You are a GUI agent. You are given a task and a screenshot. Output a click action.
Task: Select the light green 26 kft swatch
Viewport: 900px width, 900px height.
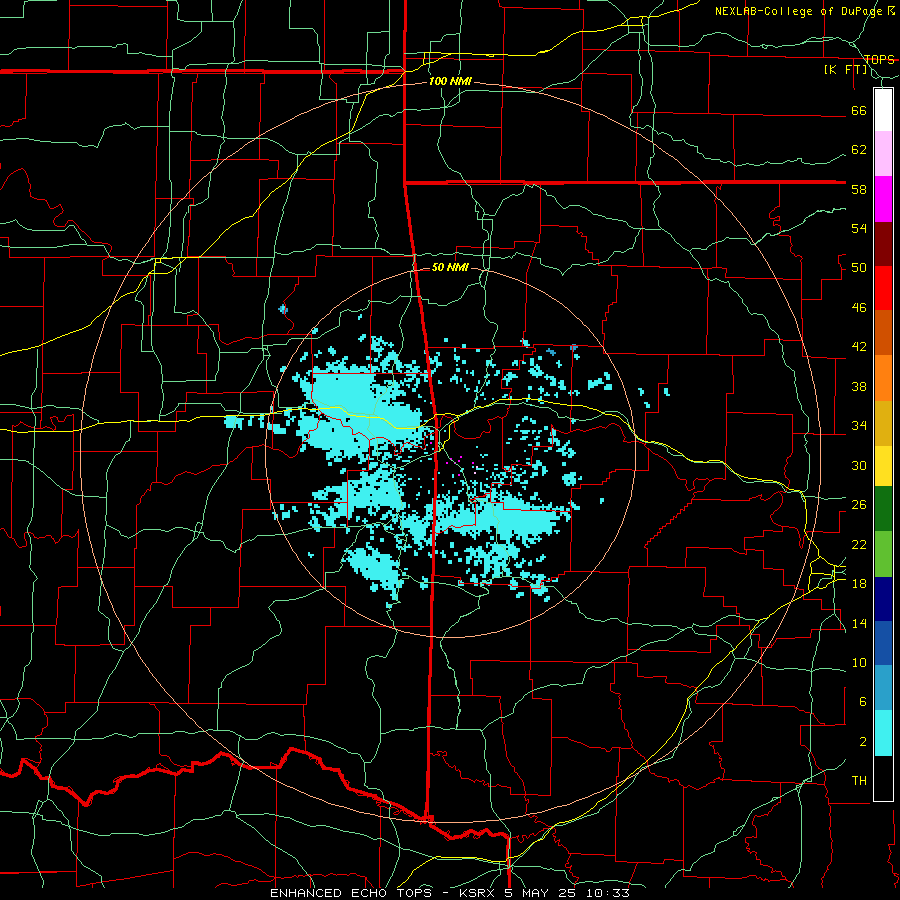tap(883, 554)
